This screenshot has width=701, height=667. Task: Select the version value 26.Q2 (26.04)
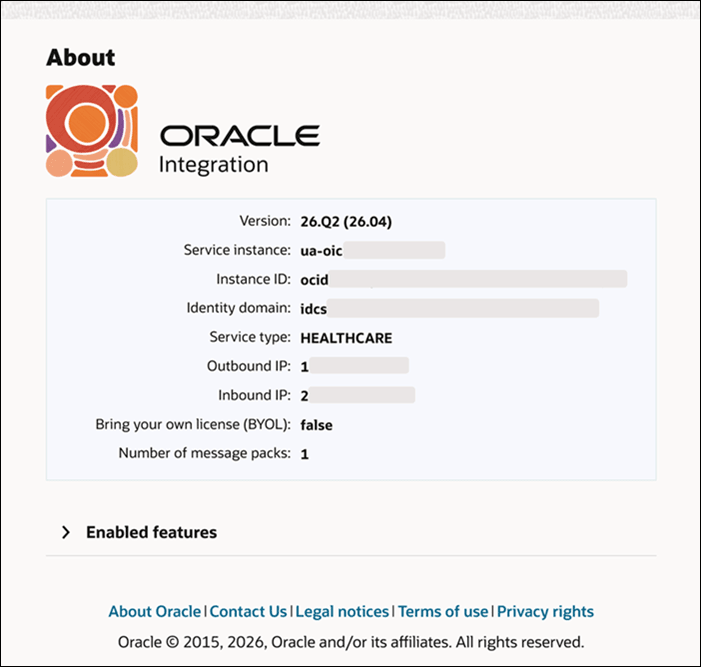(346, 221)
